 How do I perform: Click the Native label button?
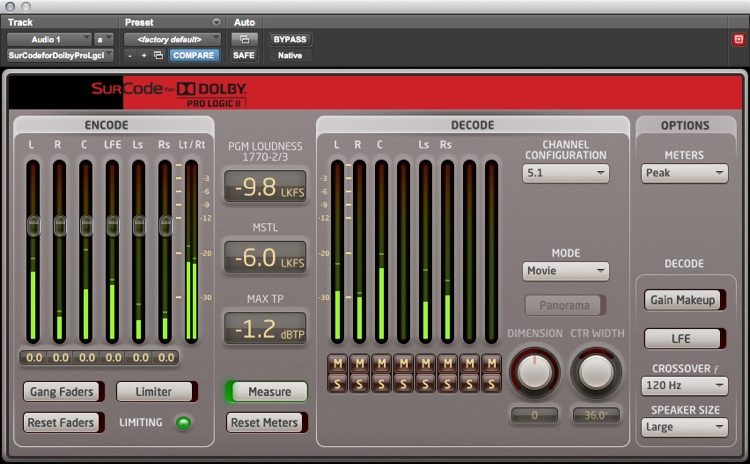(290, 55)
